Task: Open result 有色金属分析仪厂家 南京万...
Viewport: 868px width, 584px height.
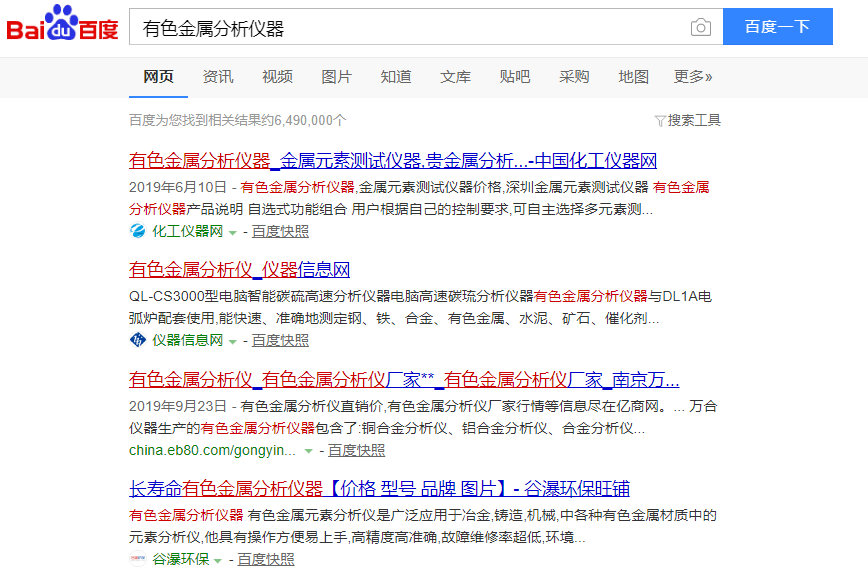Action: point(404,380)
